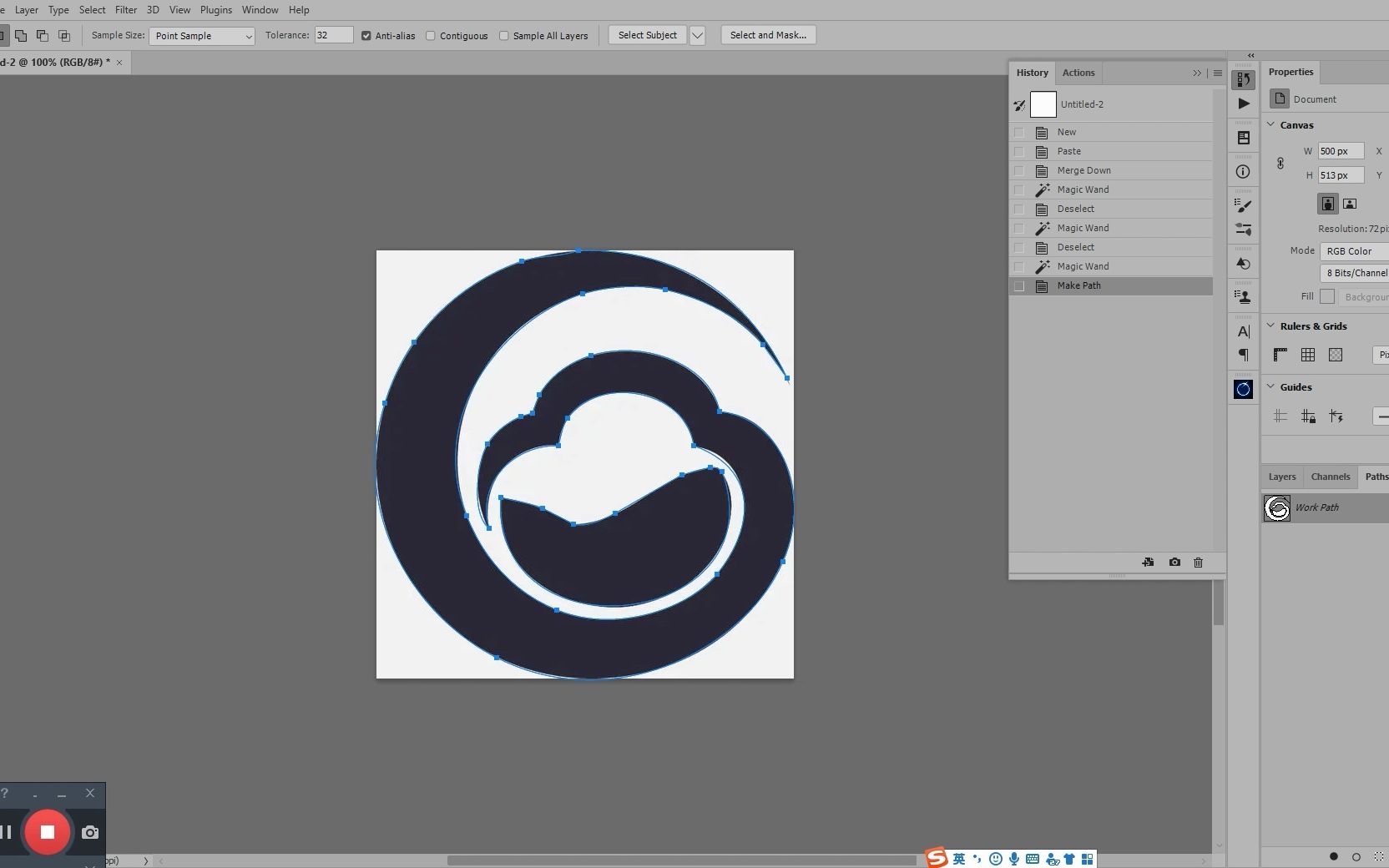
Task: Toggle grid icon in Rulers & Grids
Action: [1308, 355]
